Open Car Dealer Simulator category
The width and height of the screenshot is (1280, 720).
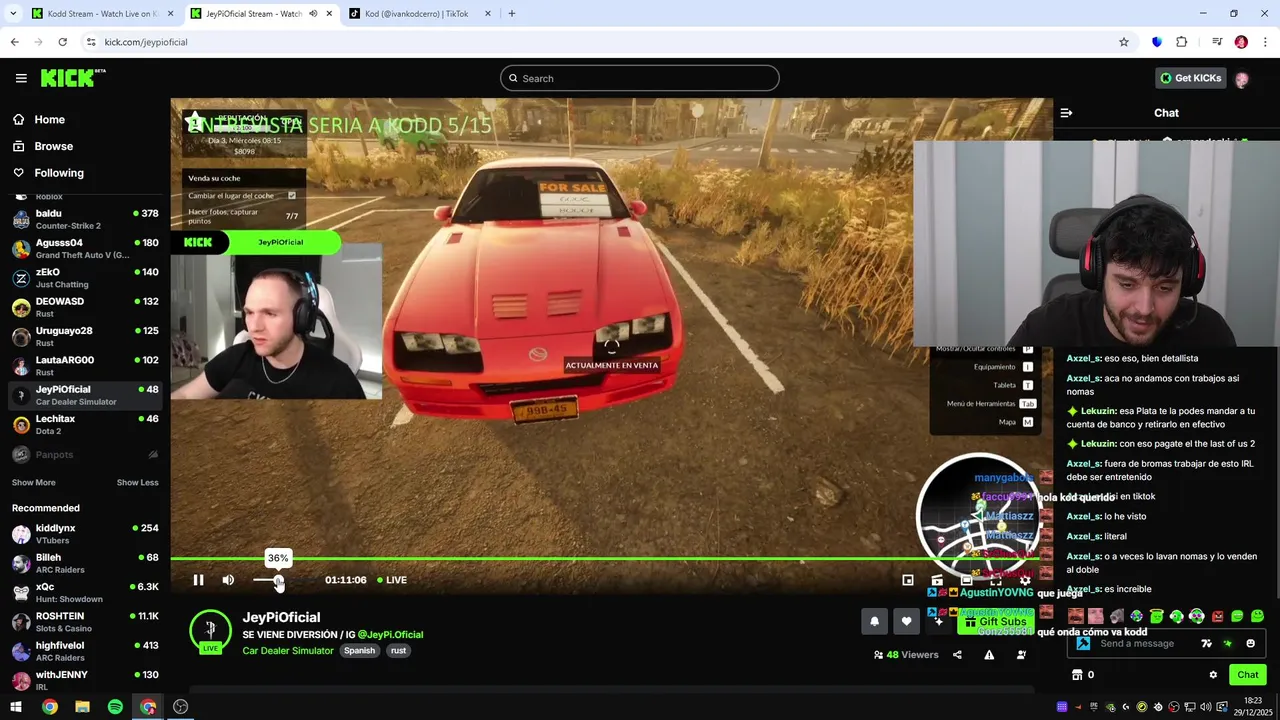pyautogui.click(x=288, y=651)
